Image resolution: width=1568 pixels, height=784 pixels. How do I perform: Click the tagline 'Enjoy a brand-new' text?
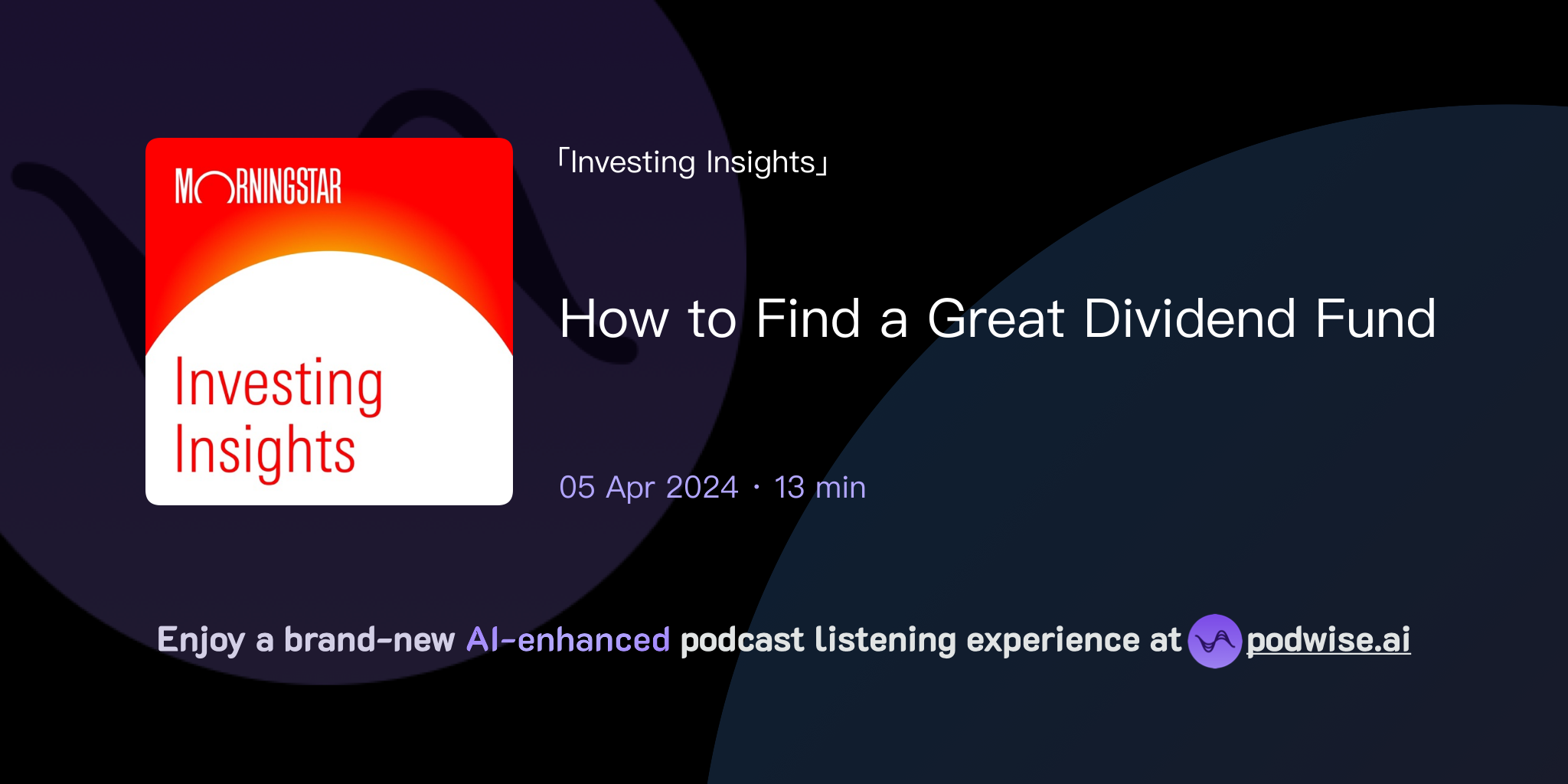[x=306, y=640]
